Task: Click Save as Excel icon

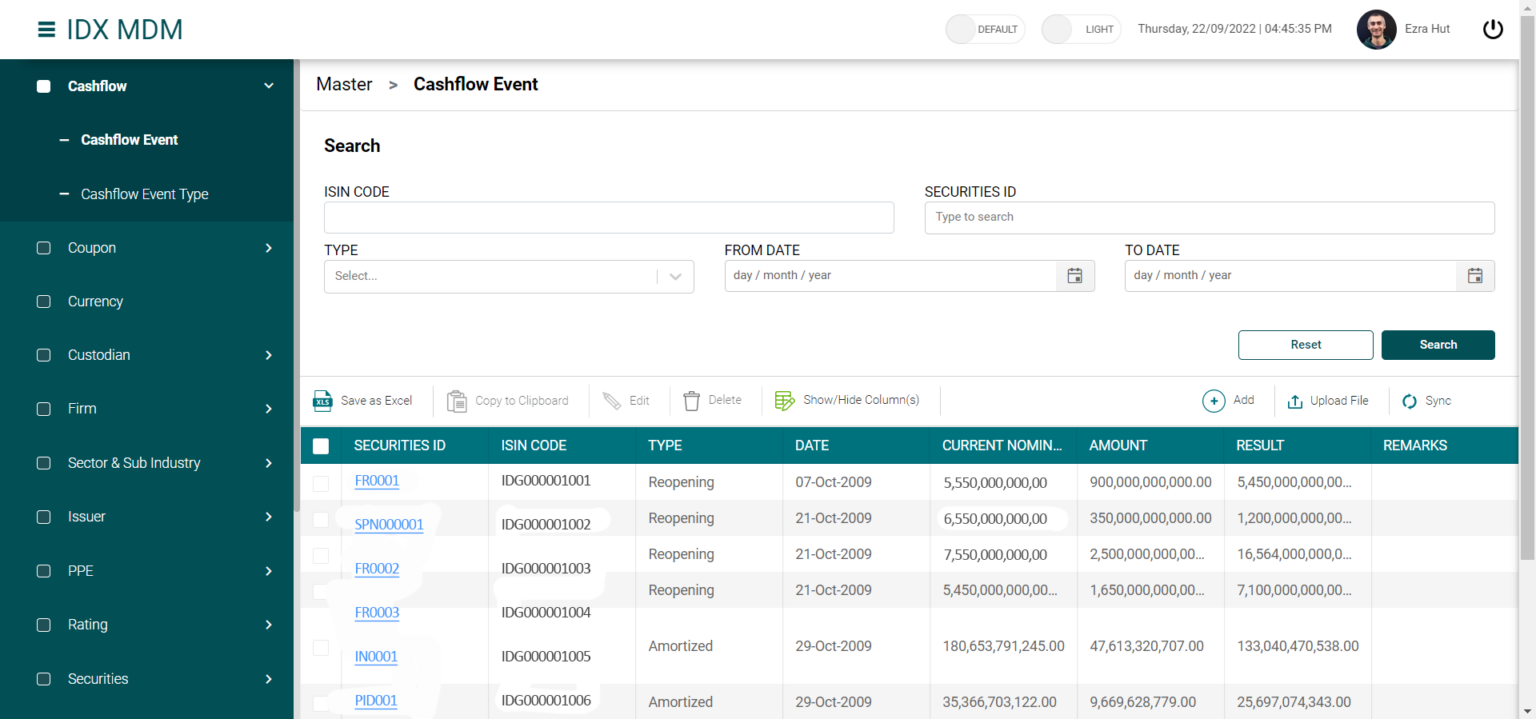Action: (323, 401)
